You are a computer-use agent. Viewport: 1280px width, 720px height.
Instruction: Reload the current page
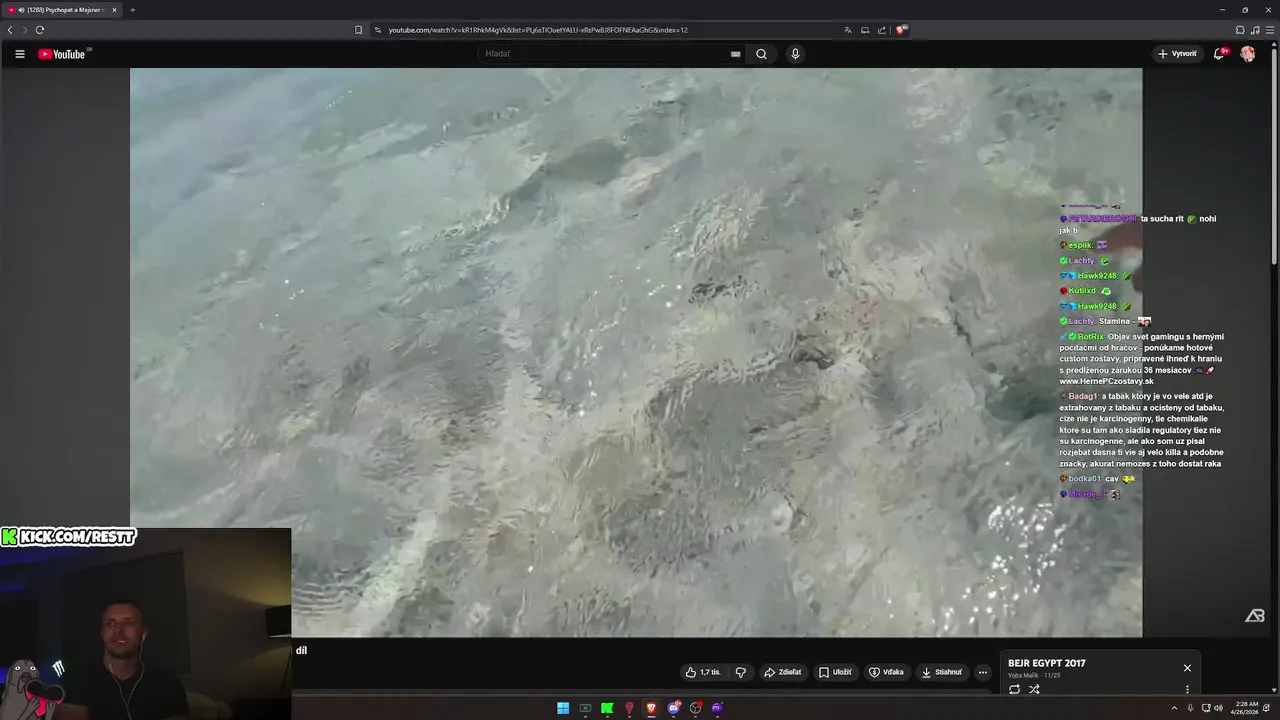pyautogui.click(x=39, y=30)
